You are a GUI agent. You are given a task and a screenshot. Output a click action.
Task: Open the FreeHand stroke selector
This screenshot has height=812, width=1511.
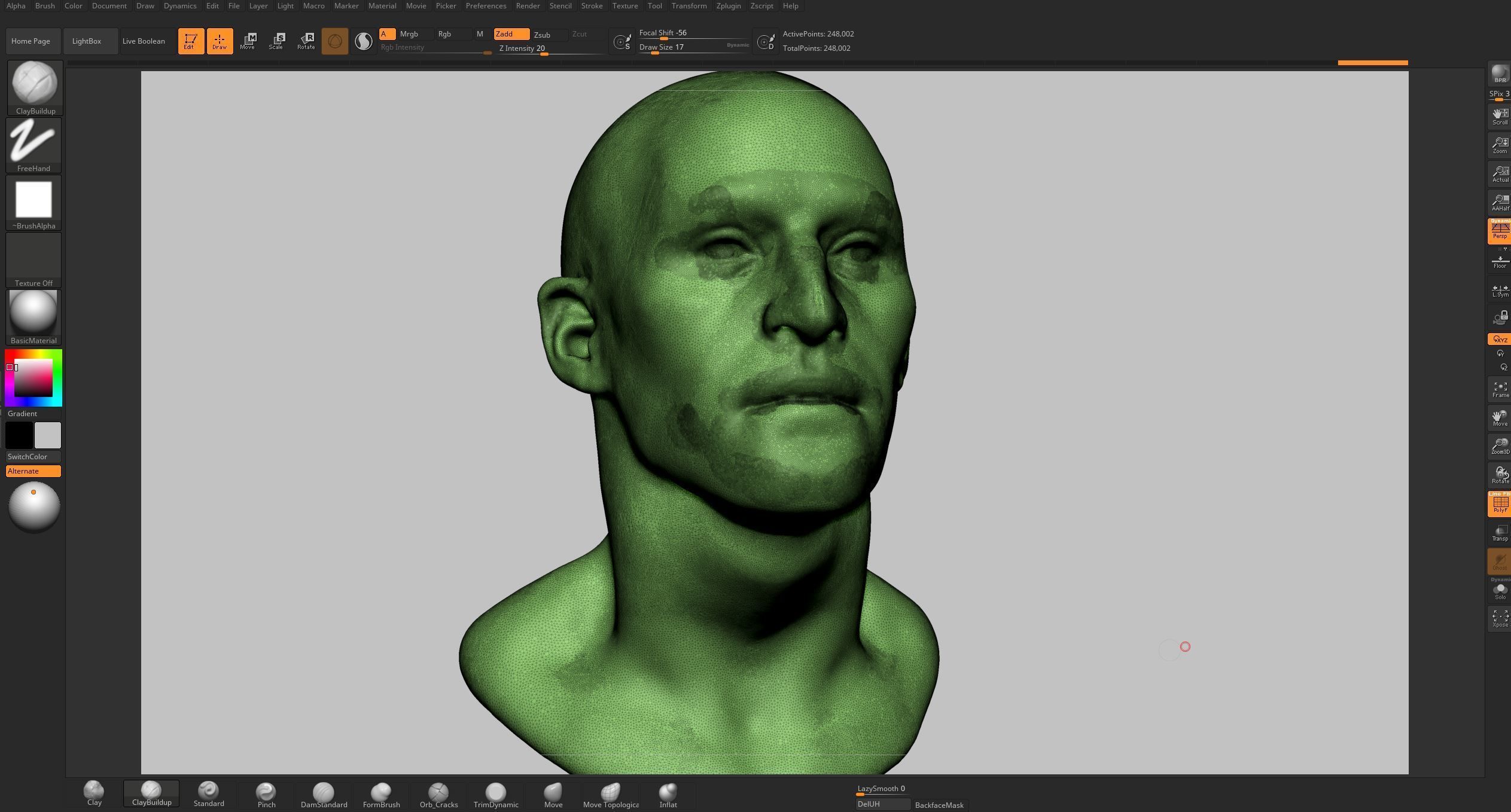(33, 145)
